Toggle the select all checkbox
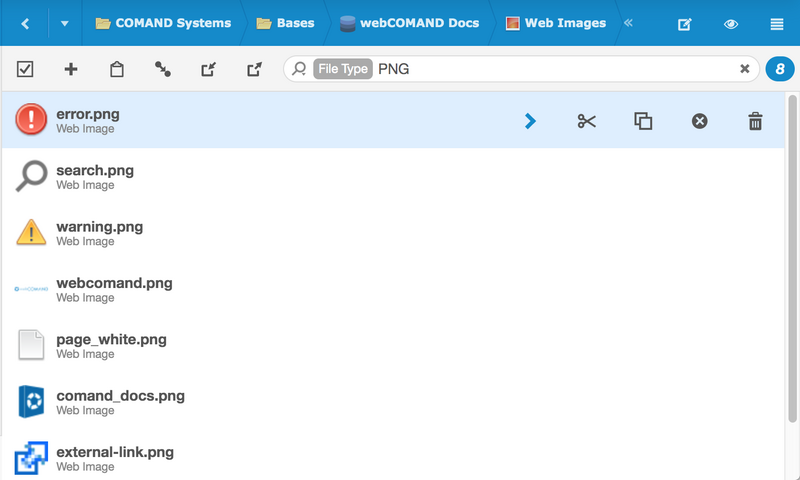 (25, 69)
